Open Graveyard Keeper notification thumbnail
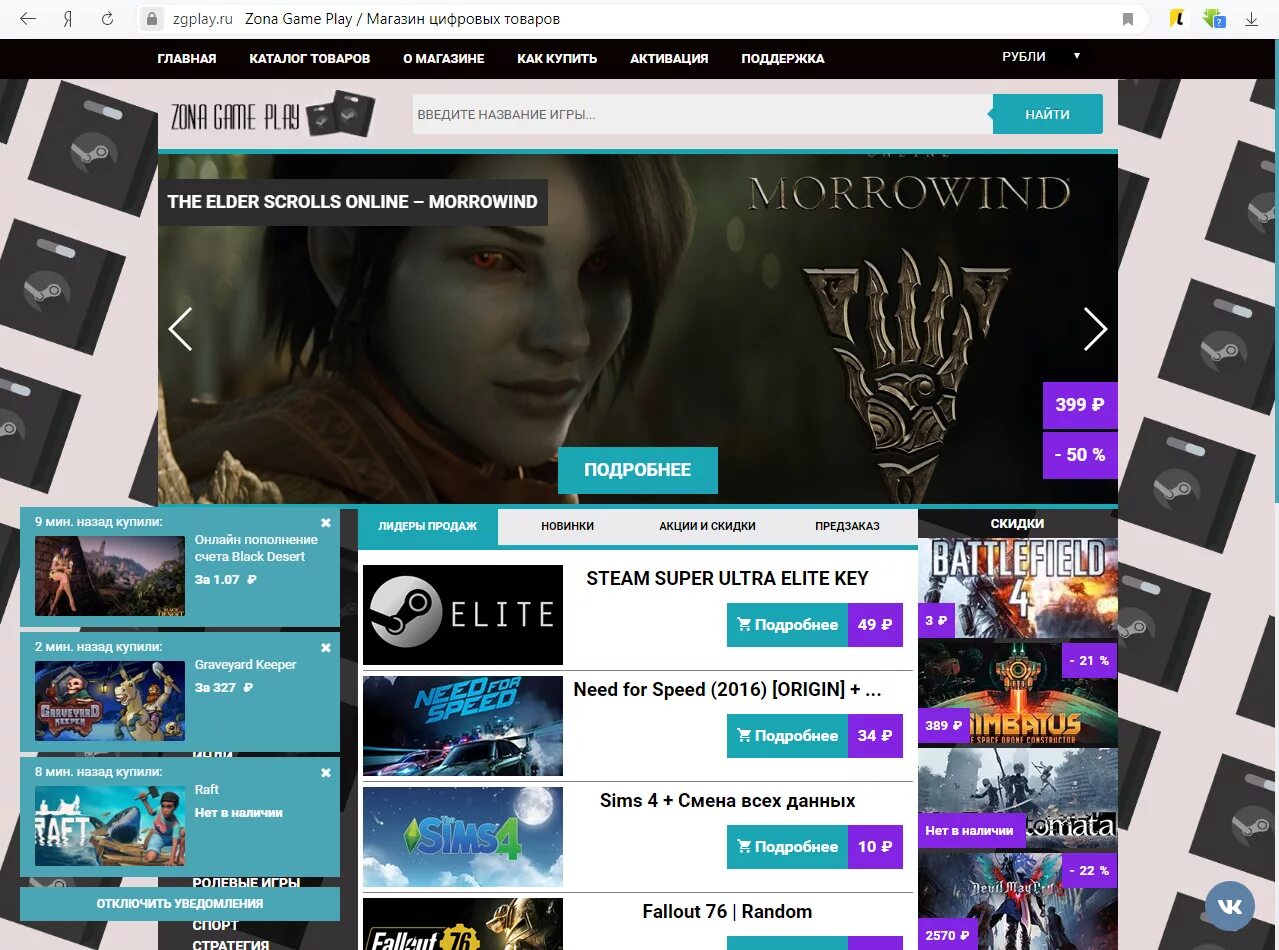 coord(110,701)
